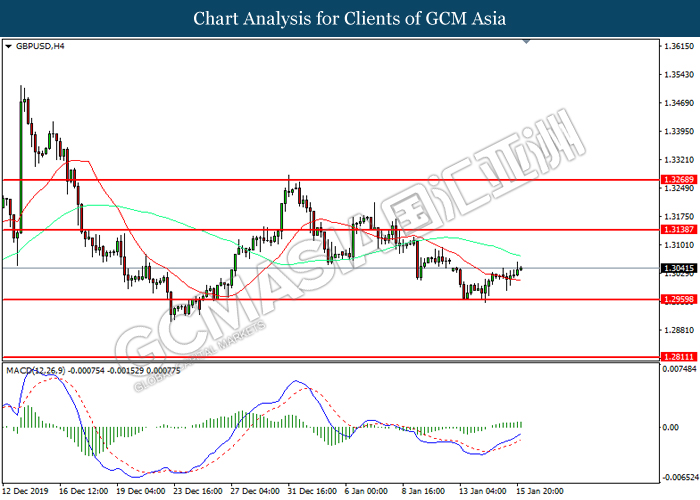Click the MACD scale value -0.006524
The image size is (700, 500).
pos(680,478)
